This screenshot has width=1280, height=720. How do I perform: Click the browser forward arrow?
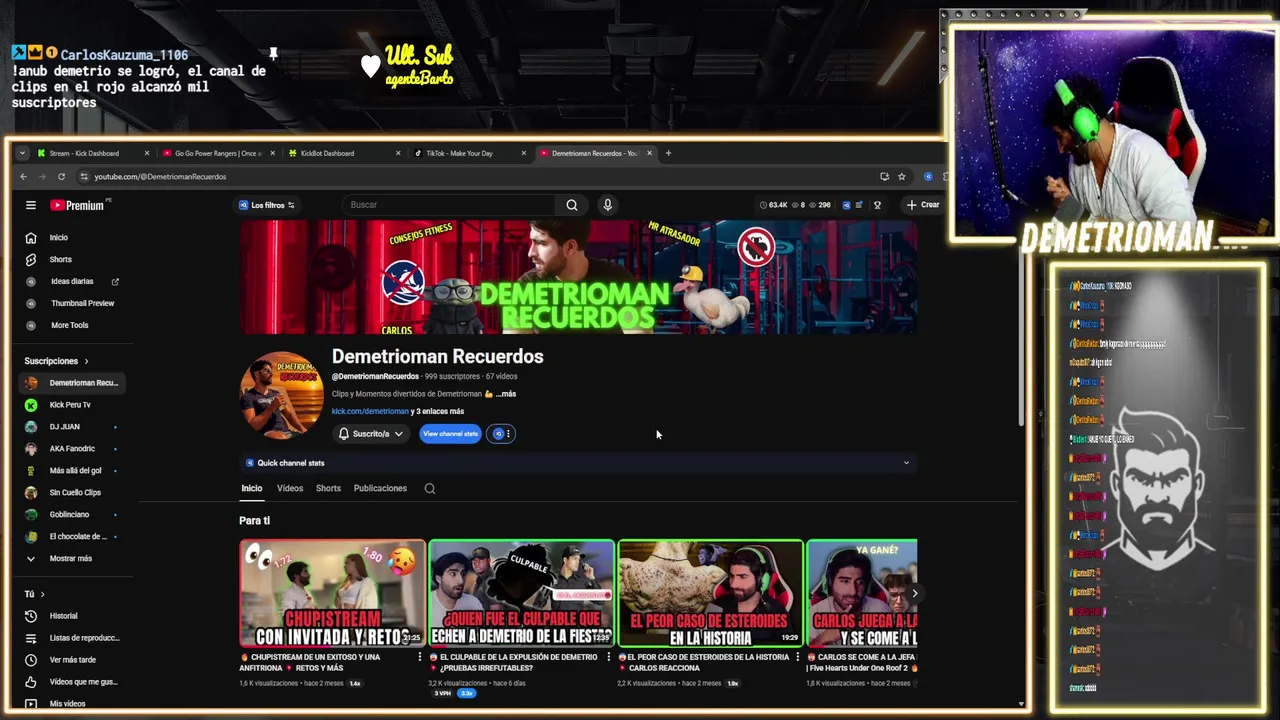pyautogui.click(x=42, y=177)
